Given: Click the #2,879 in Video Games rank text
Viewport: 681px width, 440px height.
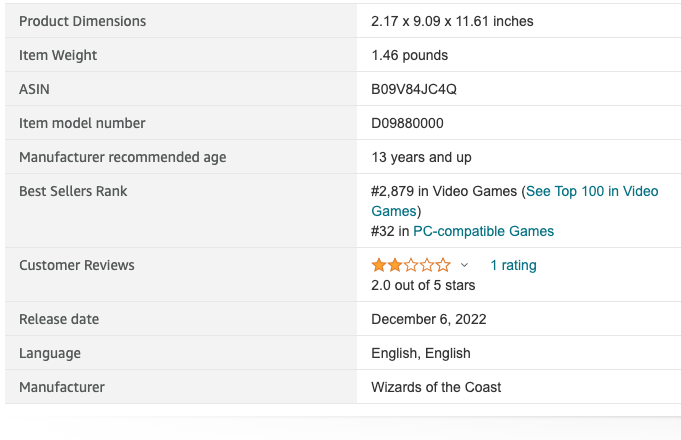Looking at the screenshot, I should tap(444, 191).
